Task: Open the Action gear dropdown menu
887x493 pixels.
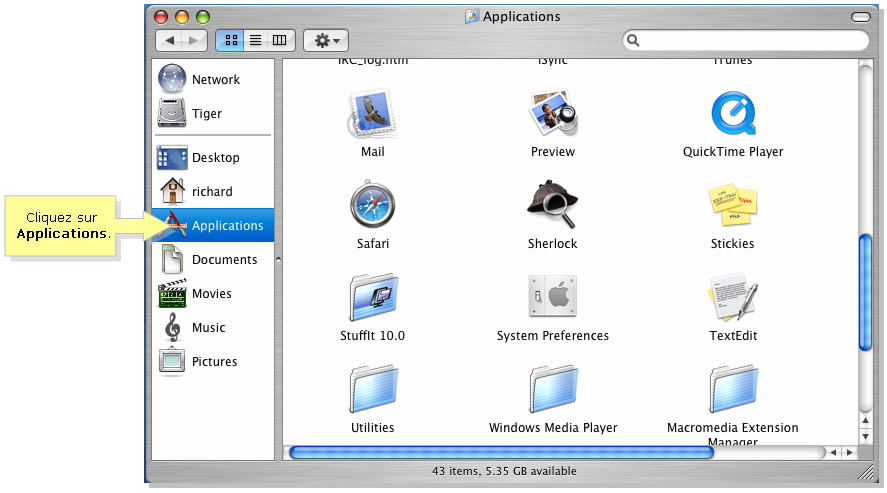Action: (326, 40)
